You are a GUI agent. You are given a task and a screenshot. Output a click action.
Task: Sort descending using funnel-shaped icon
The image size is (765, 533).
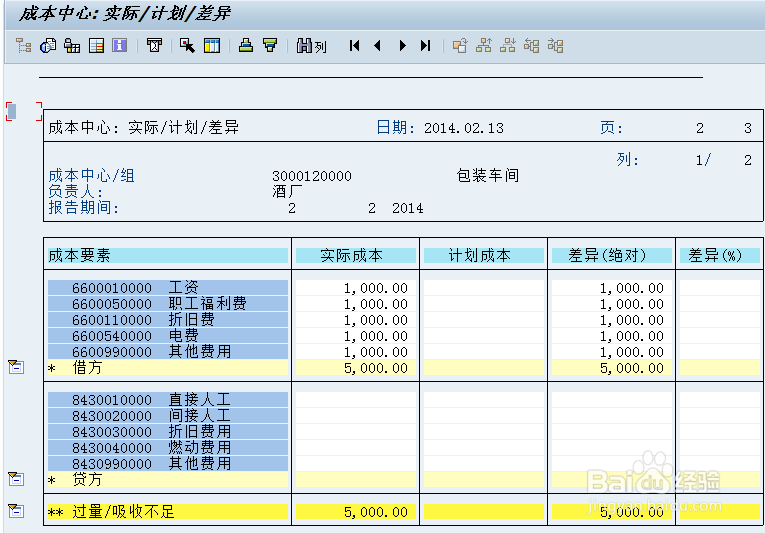click(270, 46)
